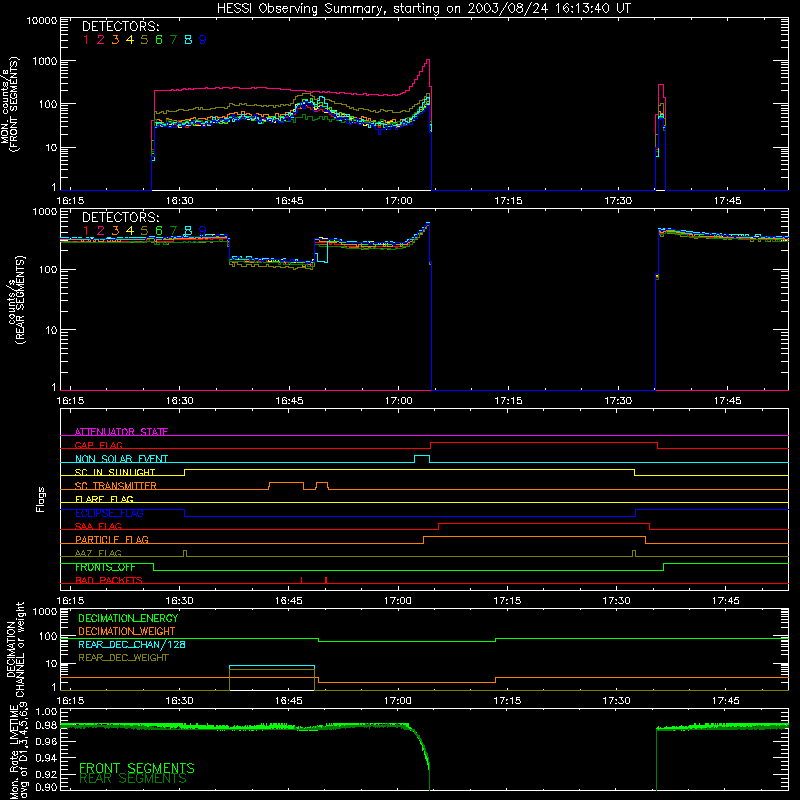Click blue detector '9' in front segments legend
This screenshot has width=800, height=800.
(x=203, y=40)
